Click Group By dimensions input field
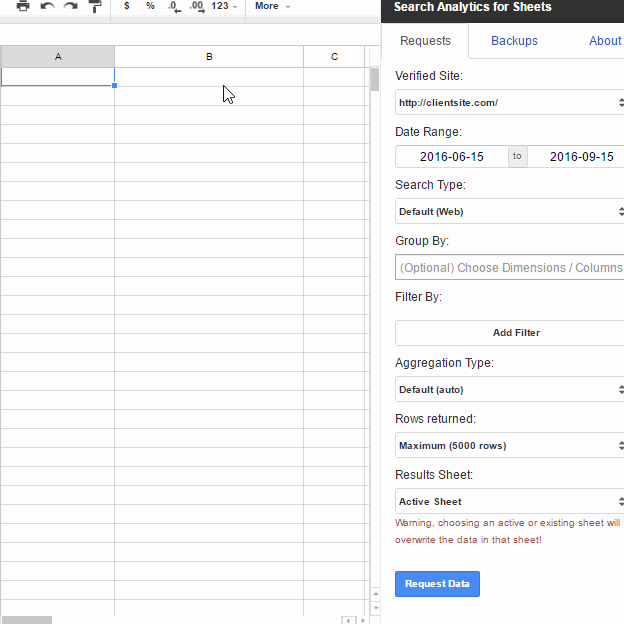 509,267
